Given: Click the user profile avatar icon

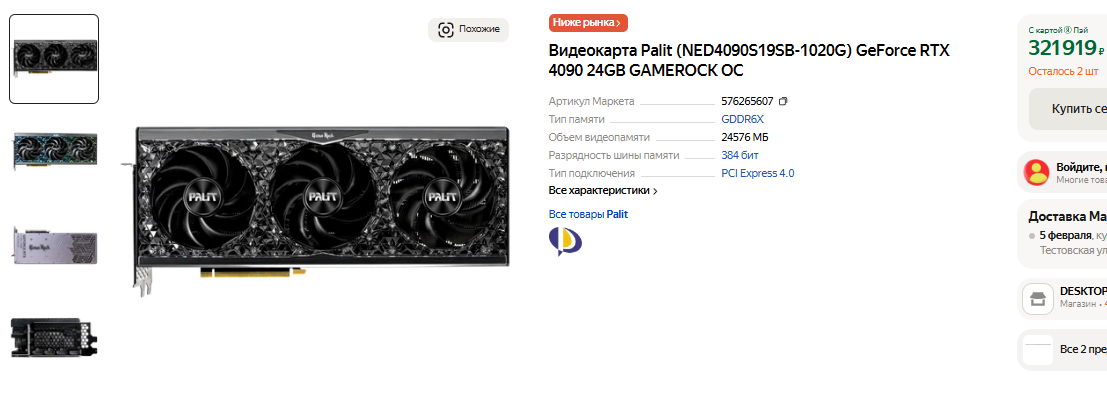Looking at the screenshot, I should pyautogui.click(x=1036, y=172).
